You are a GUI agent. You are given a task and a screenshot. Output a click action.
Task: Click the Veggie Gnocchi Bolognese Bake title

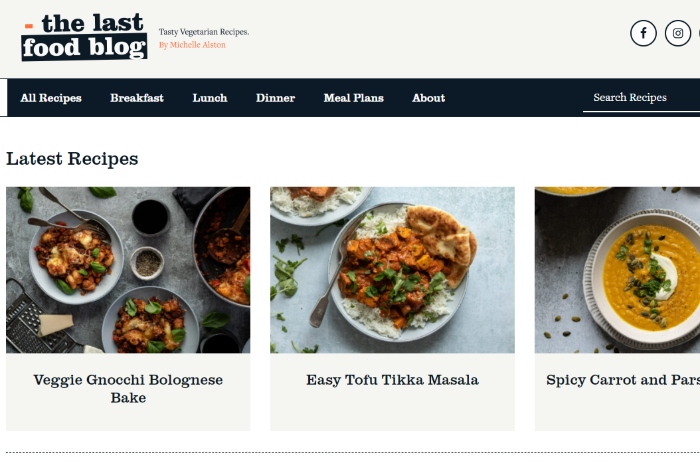[128, 389]
